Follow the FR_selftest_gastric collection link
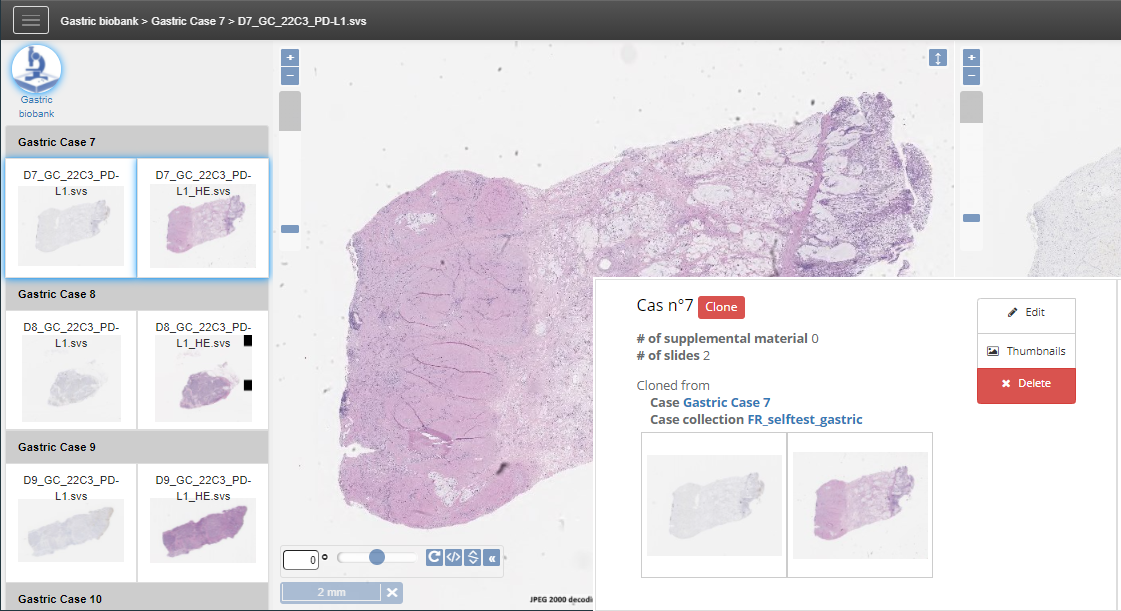This screenshot has height=611, width=1121. 804,420
